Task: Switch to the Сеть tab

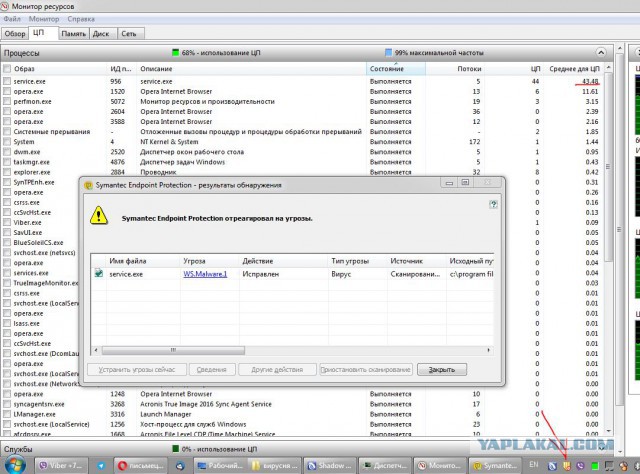Action: (x=129, y=34)
